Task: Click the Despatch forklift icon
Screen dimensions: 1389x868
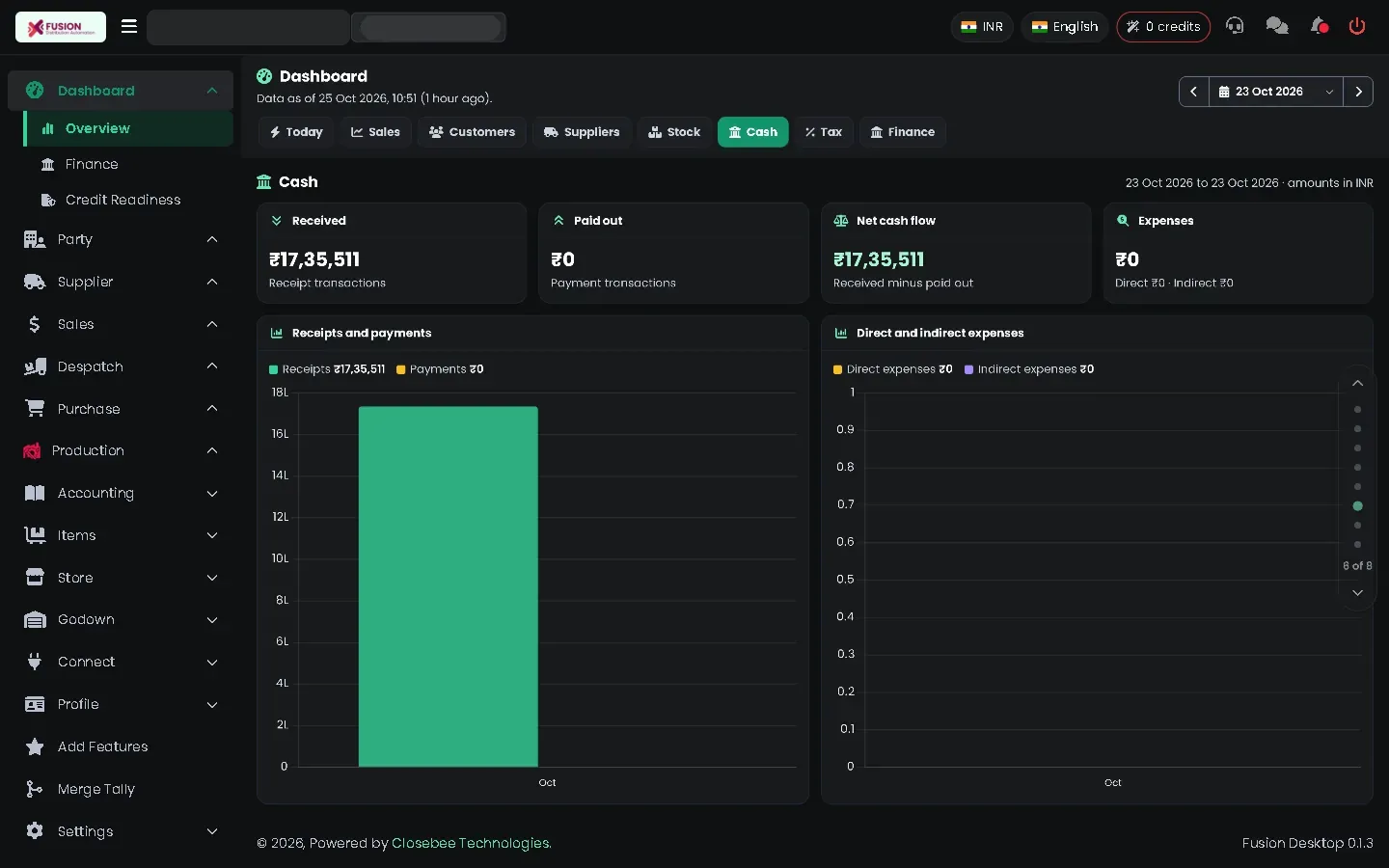Action: pyautogui.click(x=35, y=366)
